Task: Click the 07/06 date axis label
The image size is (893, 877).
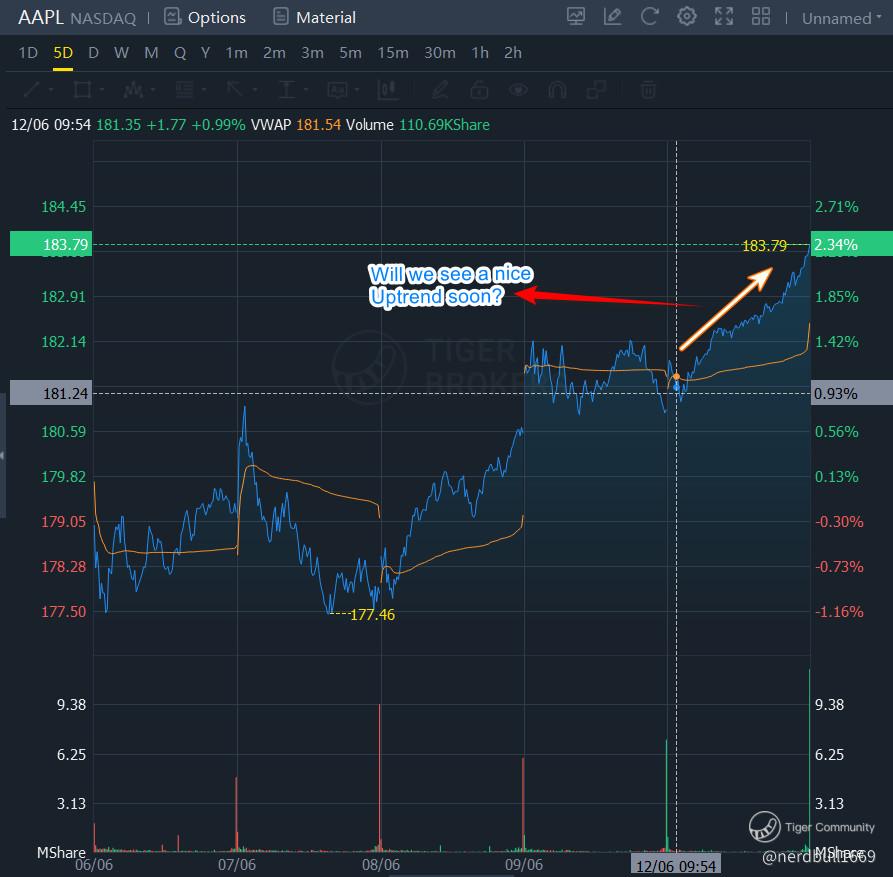Action: pos(237,865)
